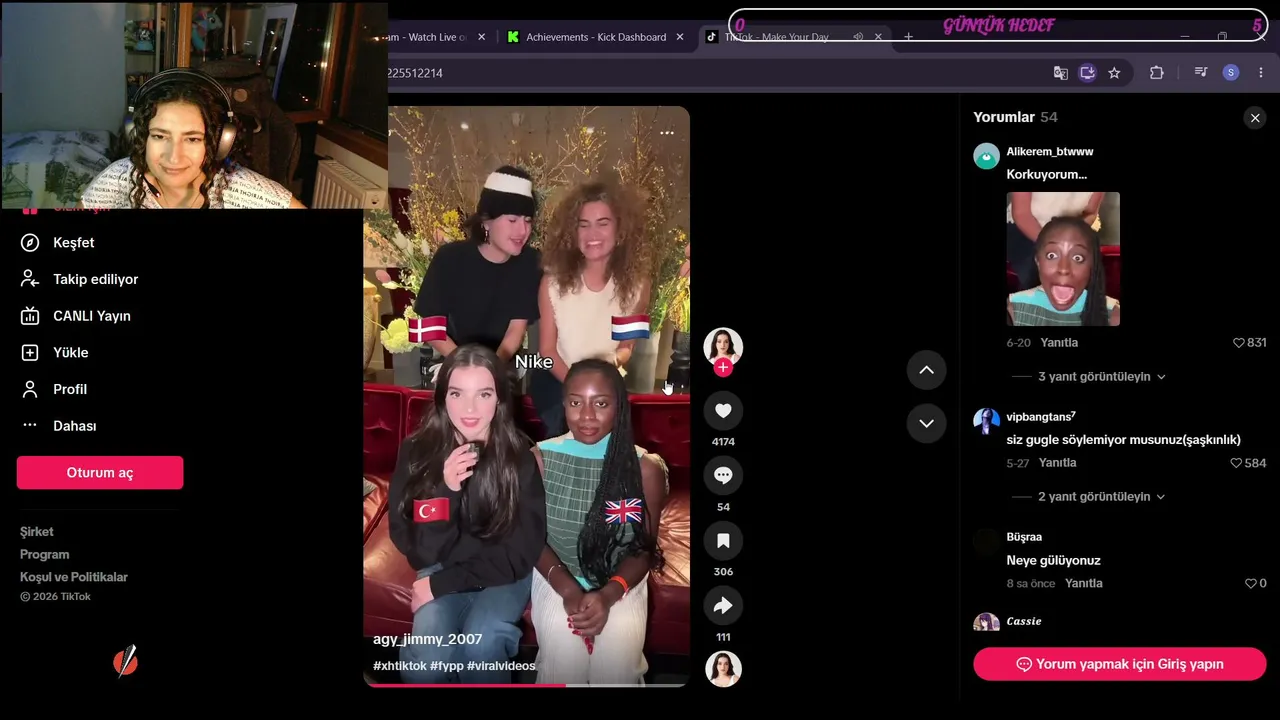Like vipbangtans' comment with 584 likes
1280x720 pixels.
click(1236, 463)
